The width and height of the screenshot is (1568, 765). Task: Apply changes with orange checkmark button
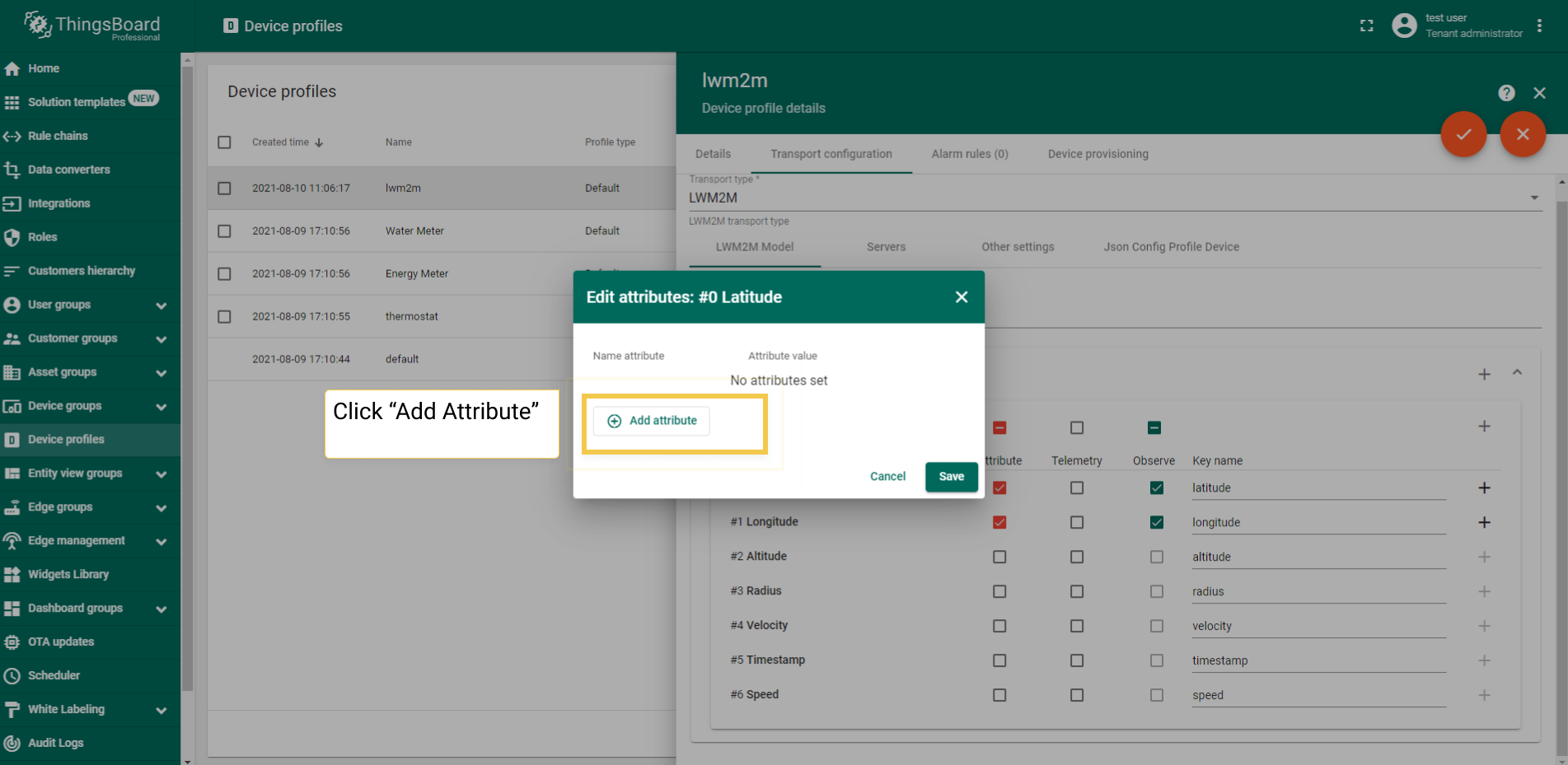coord(1463,133)
